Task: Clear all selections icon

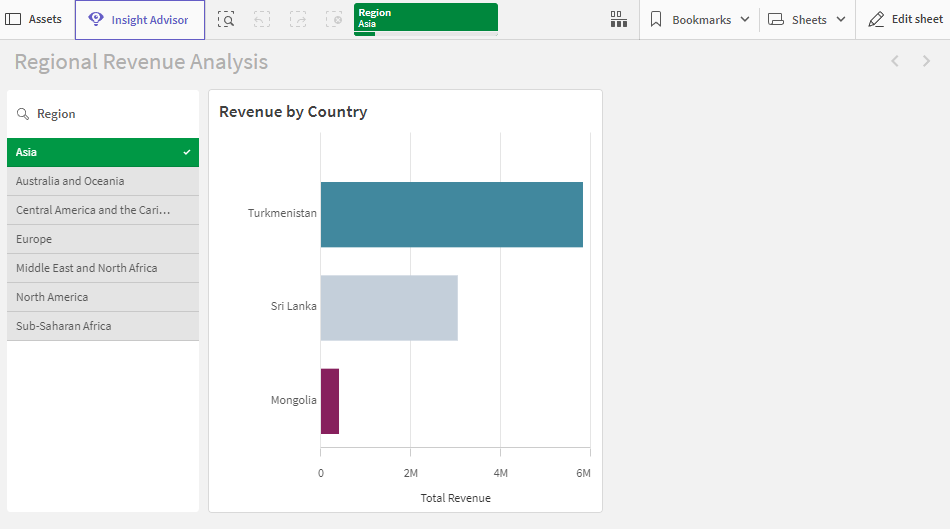Action: tap(334, 20)
